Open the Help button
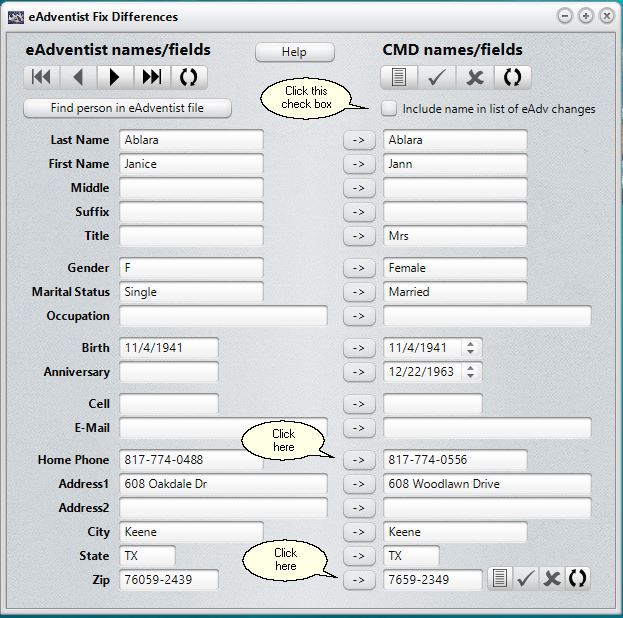Image resolution: width=623 pixels, height=618 pixels. point(295,52)
